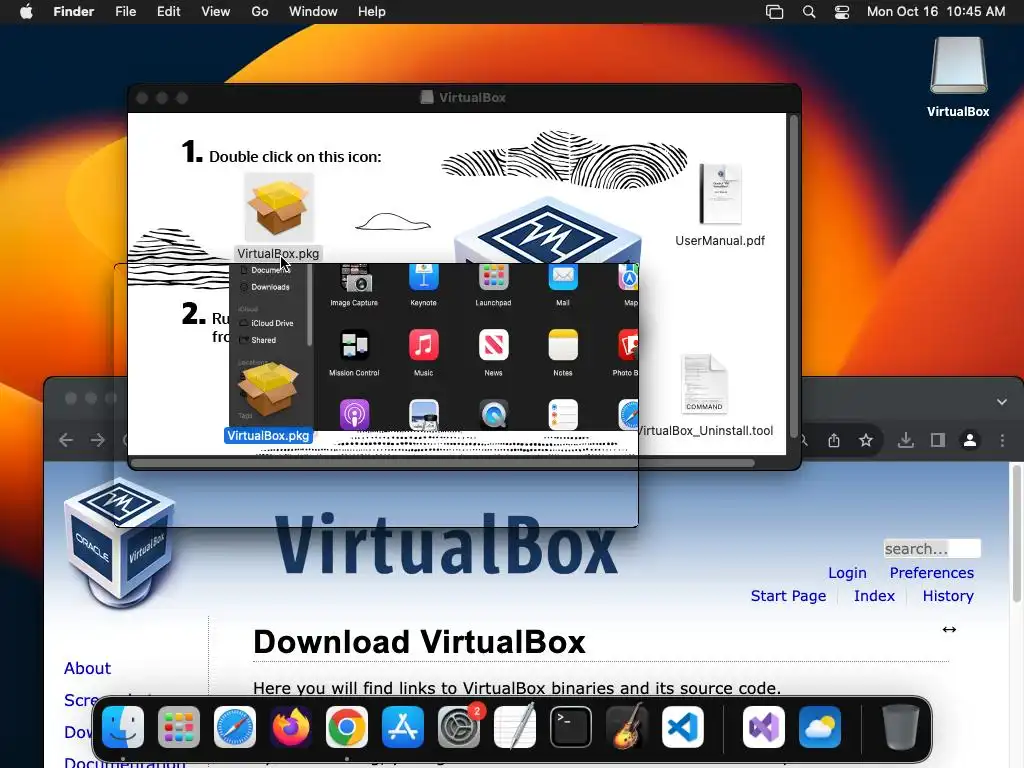Follow the History link
The width and height of the screenshot is (1024, 768).
coord(948,596)
